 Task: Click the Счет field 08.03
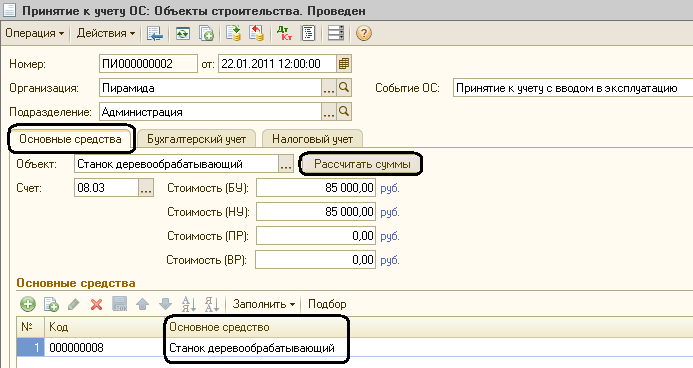tap(106, 188)
